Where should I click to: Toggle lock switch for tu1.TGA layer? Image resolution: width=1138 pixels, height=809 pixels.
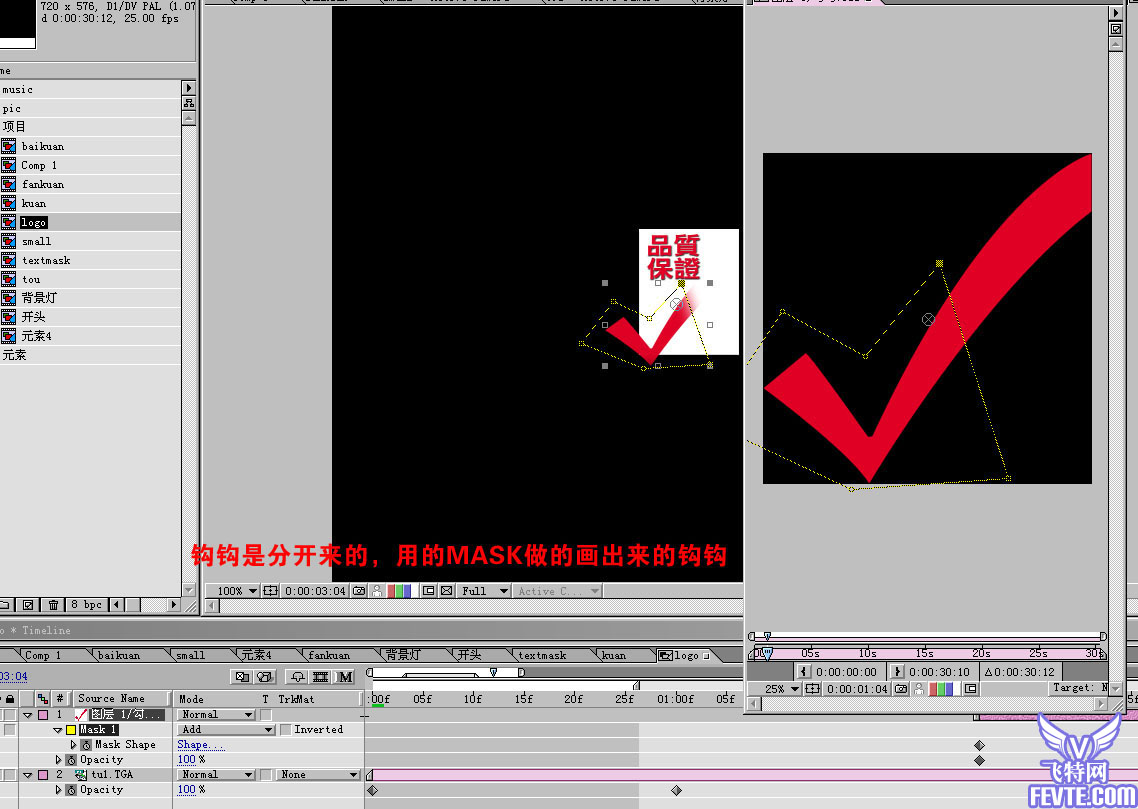point(9,775)
